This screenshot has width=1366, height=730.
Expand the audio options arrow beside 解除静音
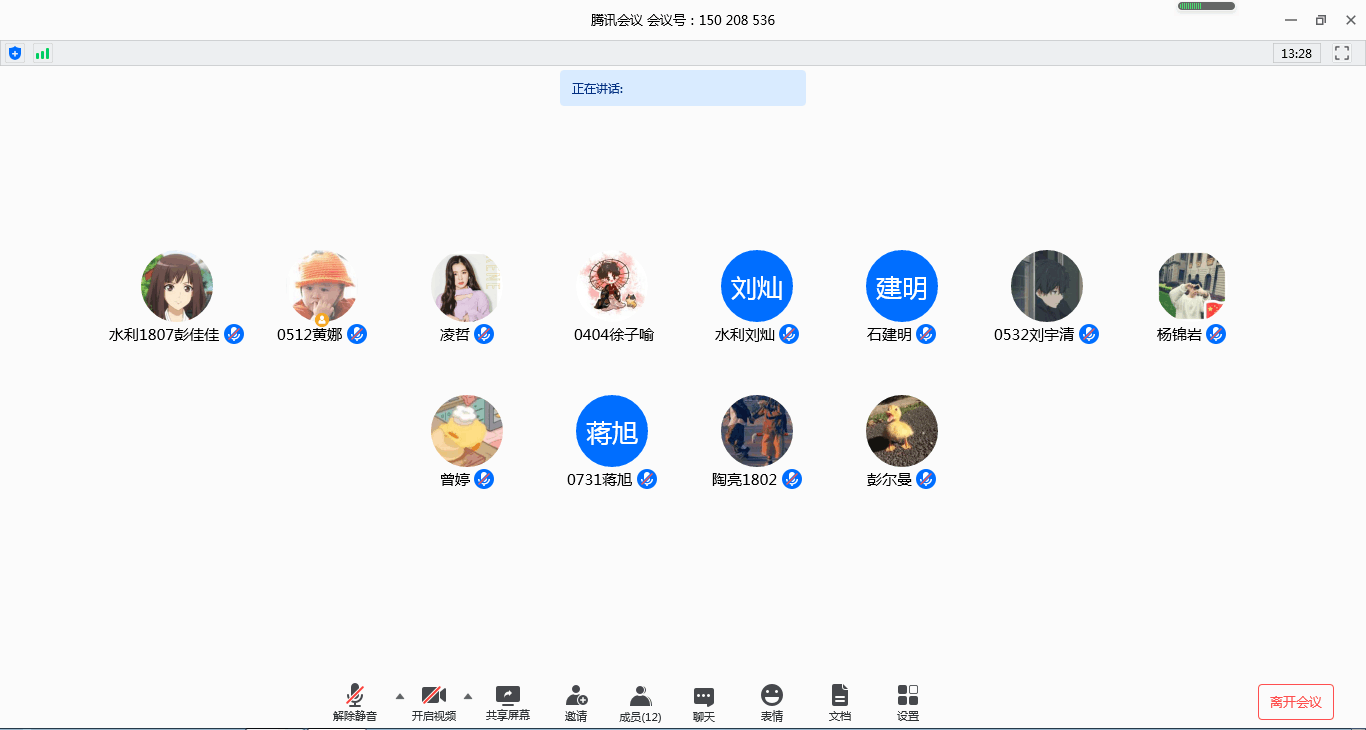click(x=400, y=696)
